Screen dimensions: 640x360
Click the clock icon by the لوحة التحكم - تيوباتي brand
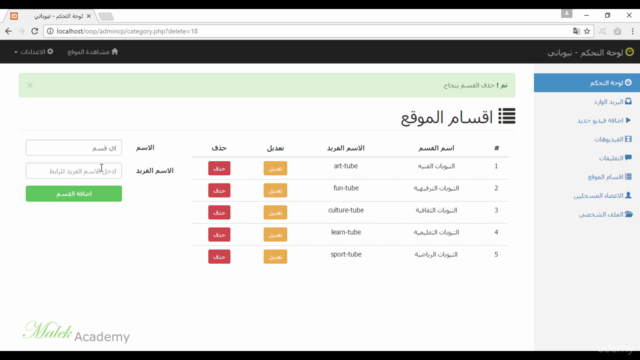click(630, 52)
